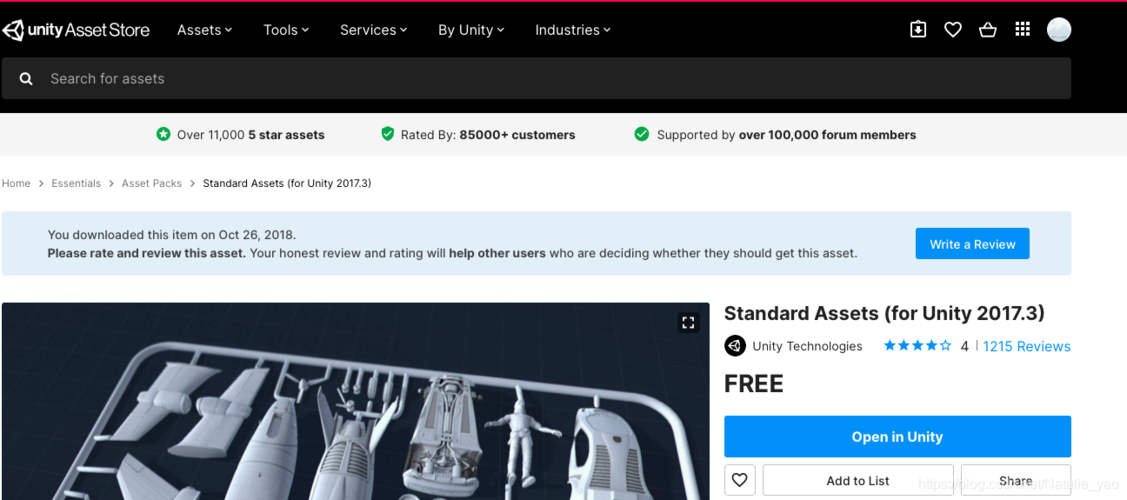Click the search magnifier icon

26,78
